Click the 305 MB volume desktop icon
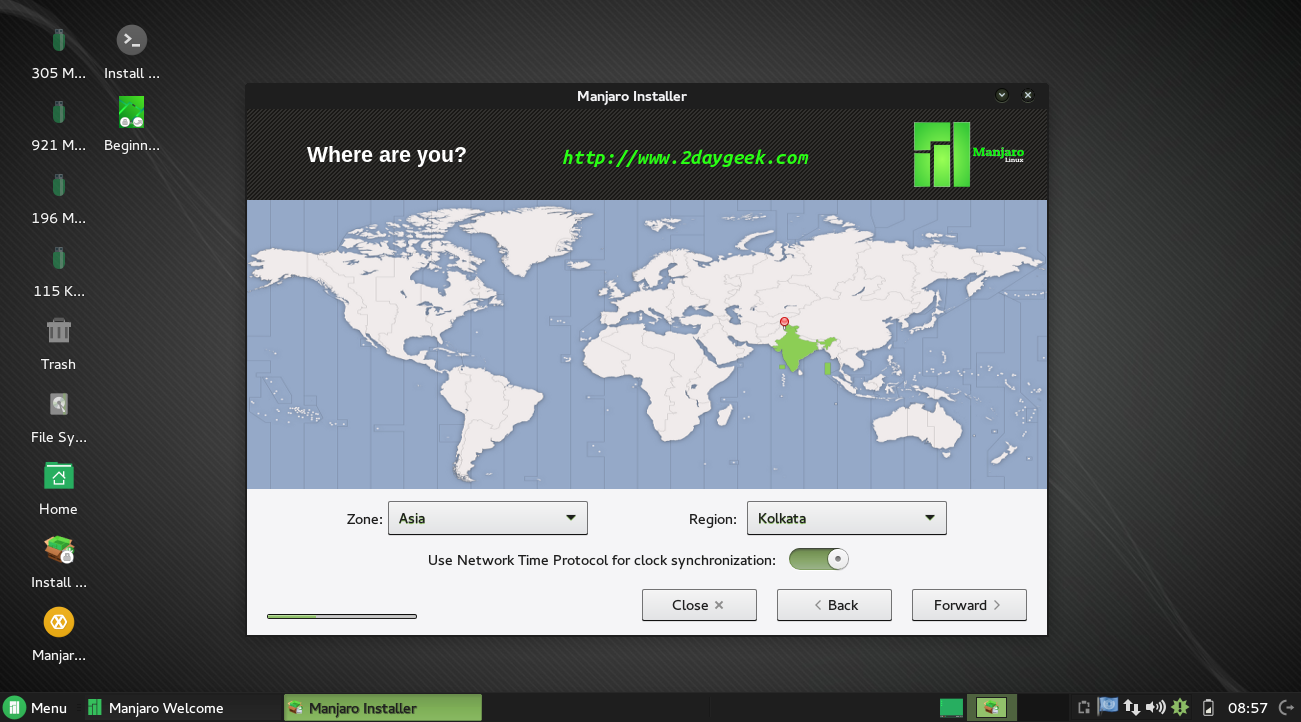Image resolution: width=1301 pixels, height=722 pixels. [x=58, y=40]
